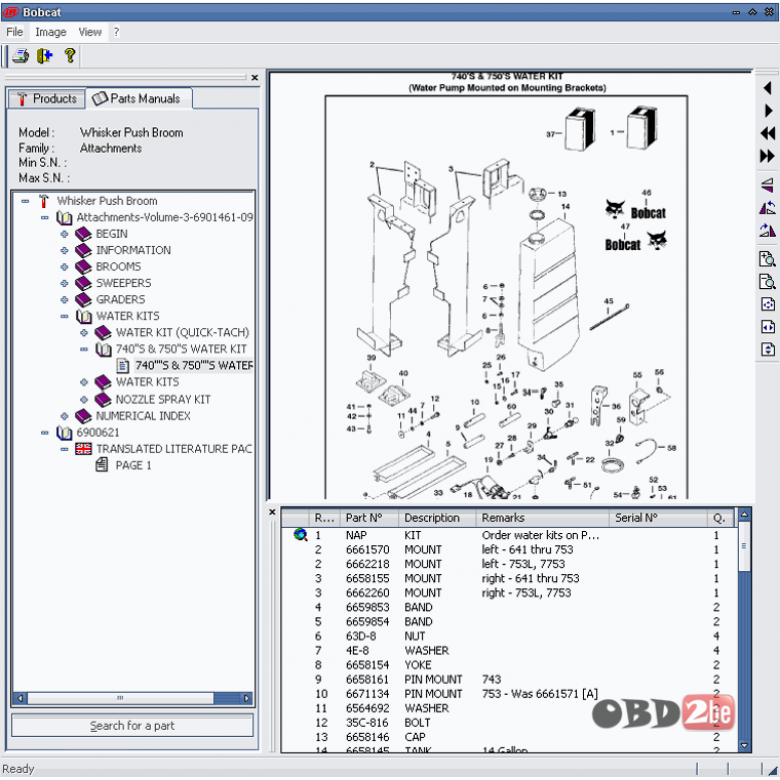Expand the WATER KIT (QUICK-TACH) node
Viewport: 780px width, 780px height.
click(84, 333)
